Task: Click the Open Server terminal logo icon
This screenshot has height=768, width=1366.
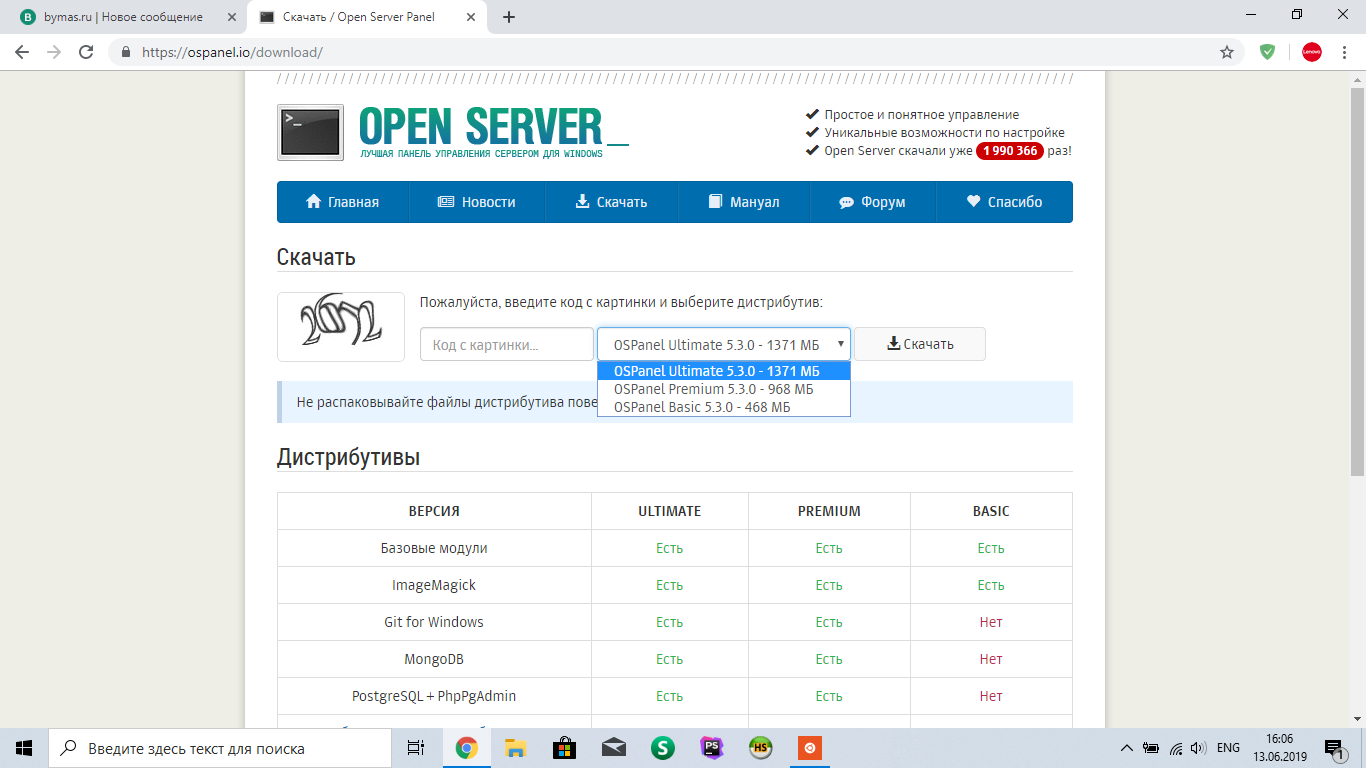Action: tap(310, 132)
